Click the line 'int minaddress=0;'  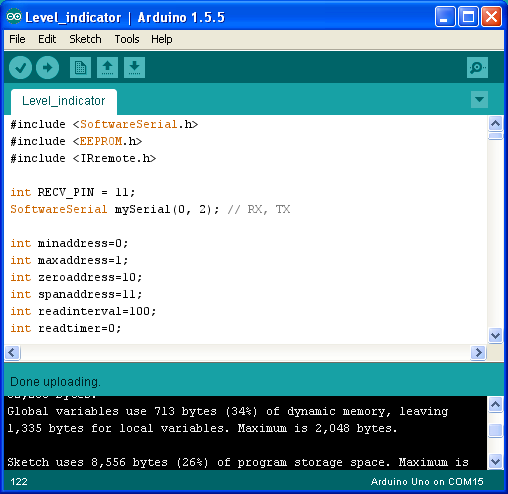pyautogui.click(x=69, y=243)
